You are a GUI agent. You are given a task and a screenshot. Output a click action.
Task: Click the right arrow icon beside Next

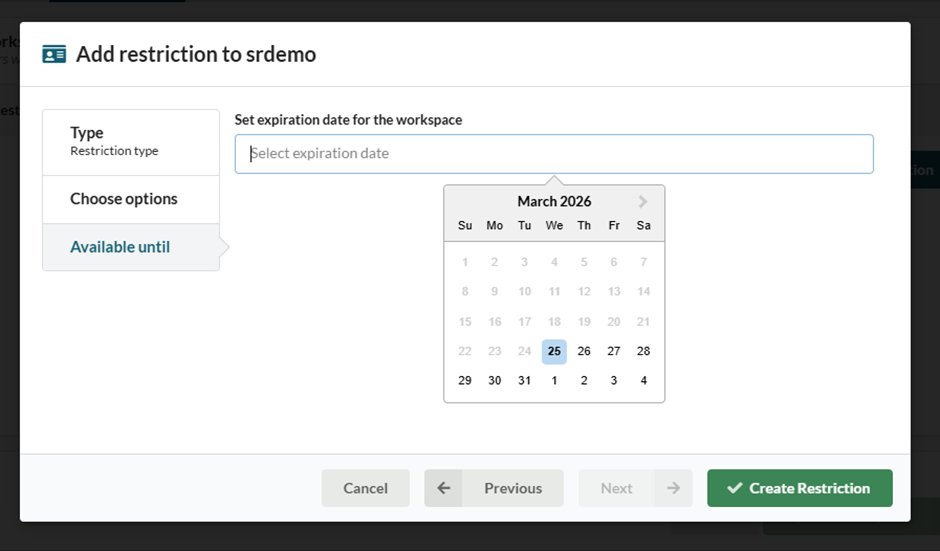pos(673,488)
